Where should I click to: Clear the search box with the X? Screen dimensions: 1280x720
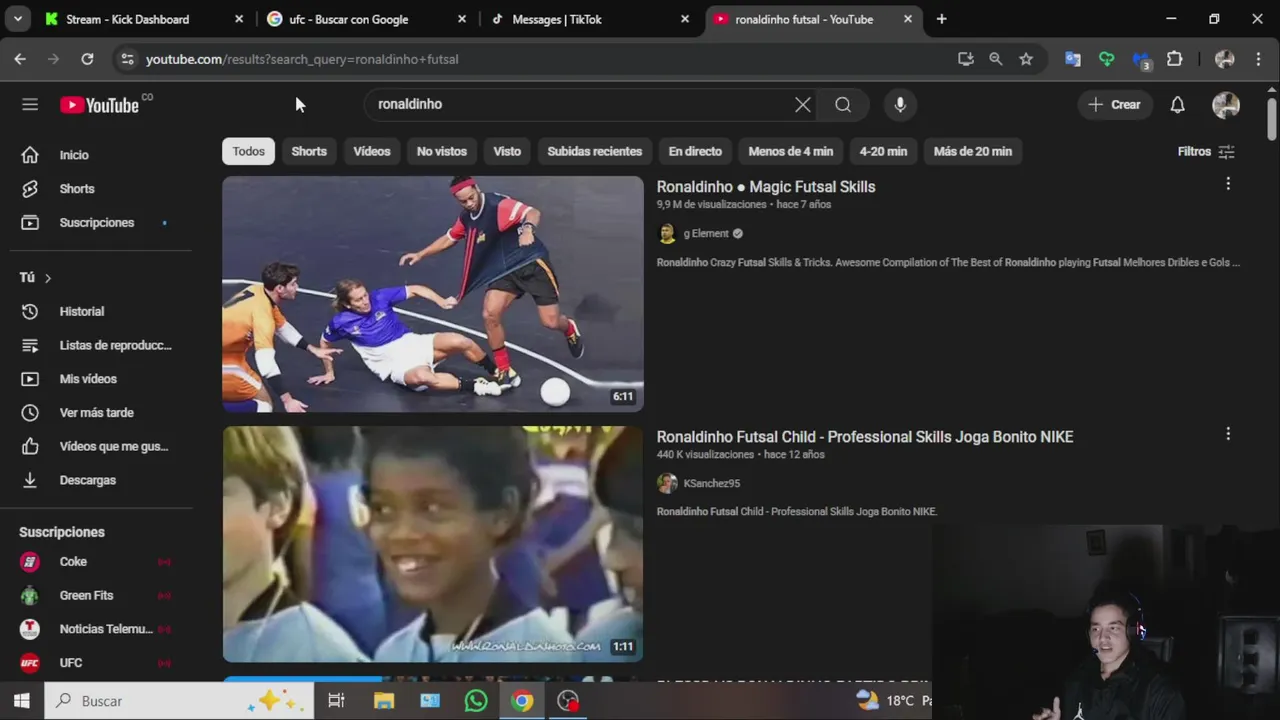pyautogui.click(x=802, y=104)
